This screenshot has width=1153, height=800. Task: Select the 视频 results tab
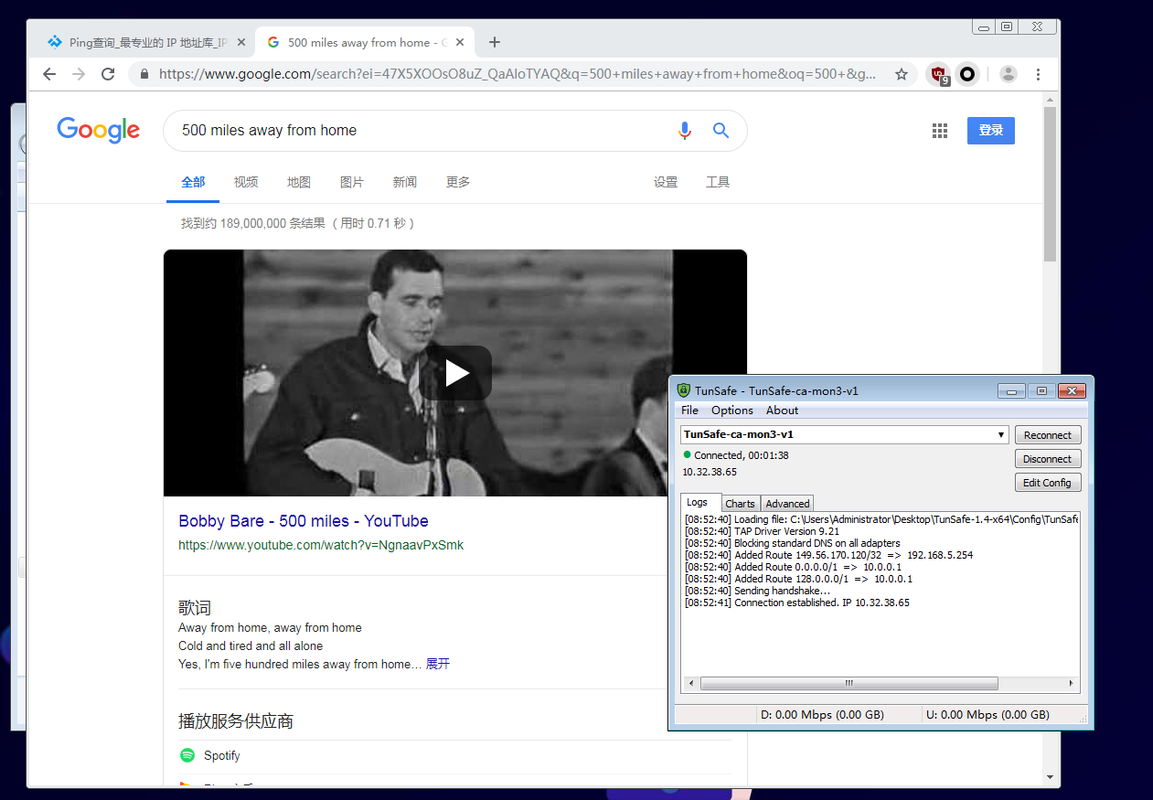click(x=246, y=182)
